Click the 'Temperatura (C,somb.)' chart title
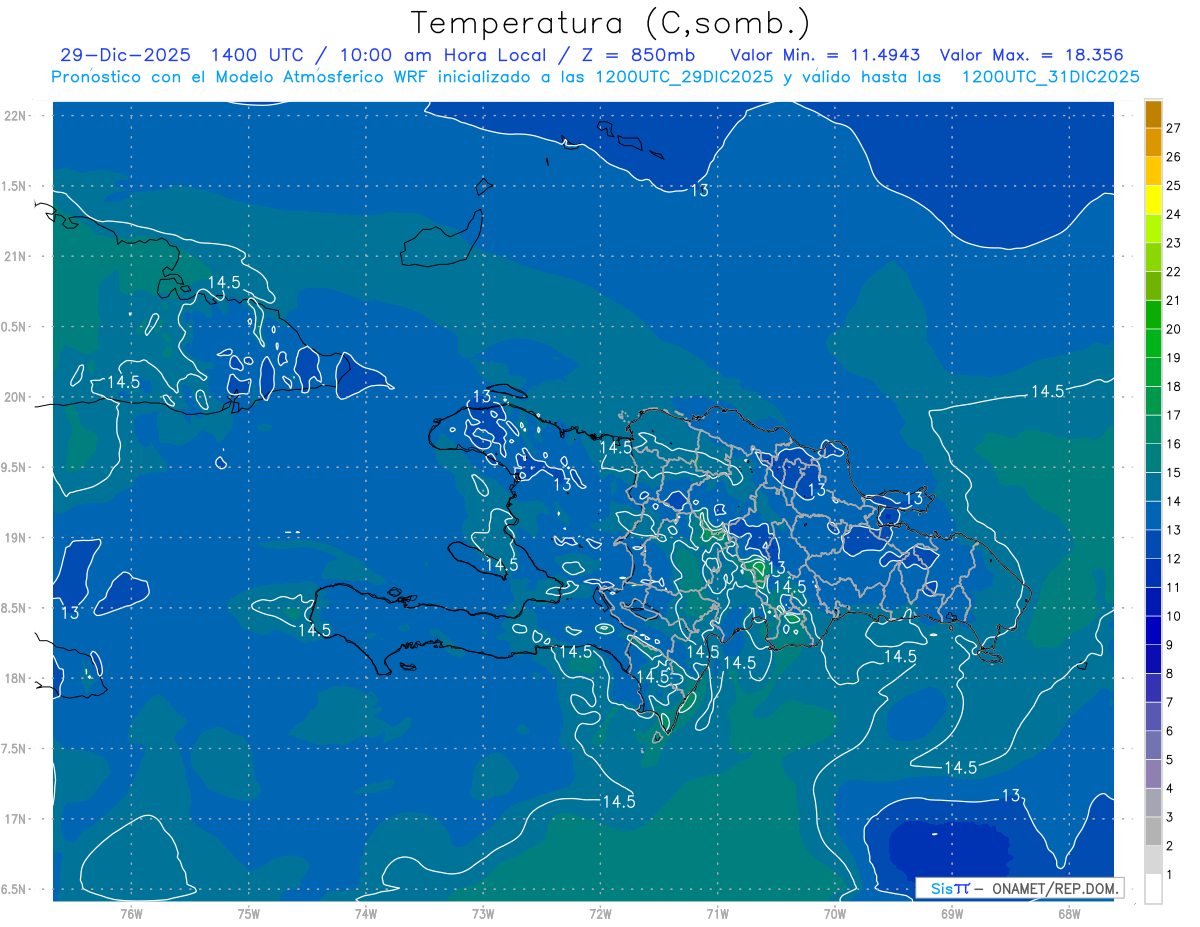The height and width of the screenshot is (927, 1200). pos(610,23)
